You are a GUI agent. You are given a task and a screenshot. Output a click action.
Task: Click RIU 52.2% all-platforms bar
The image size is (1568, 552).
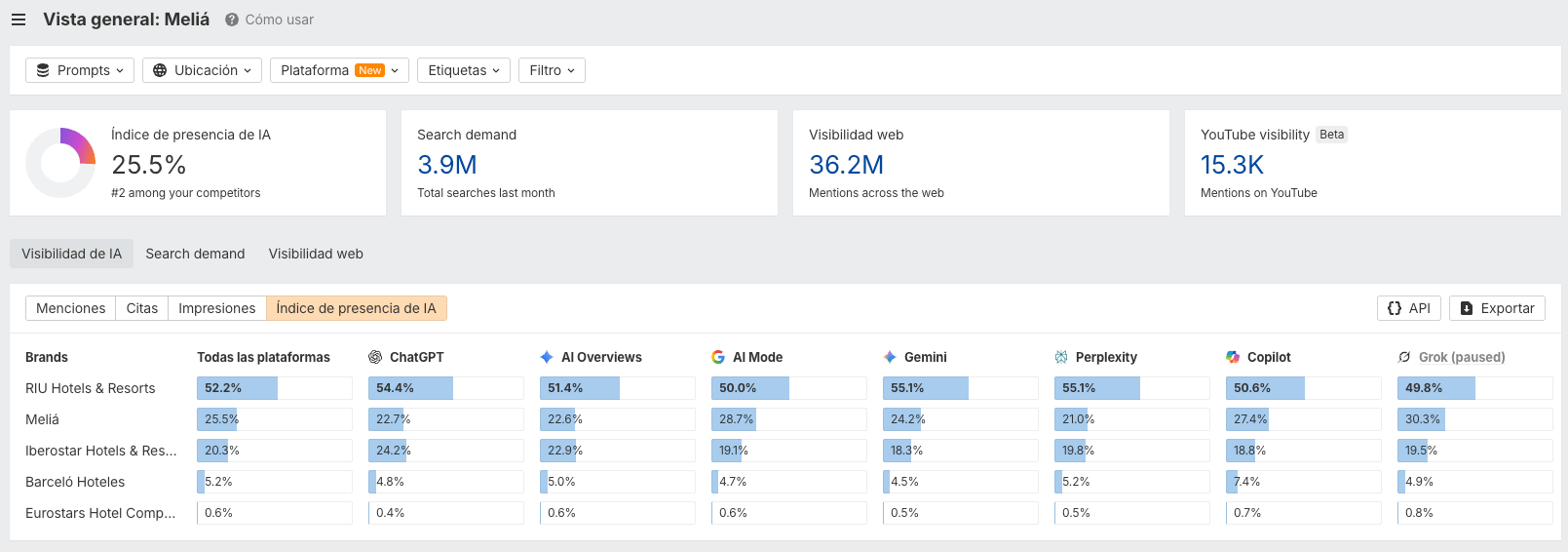pyautogui.click(x=275, y=388)
